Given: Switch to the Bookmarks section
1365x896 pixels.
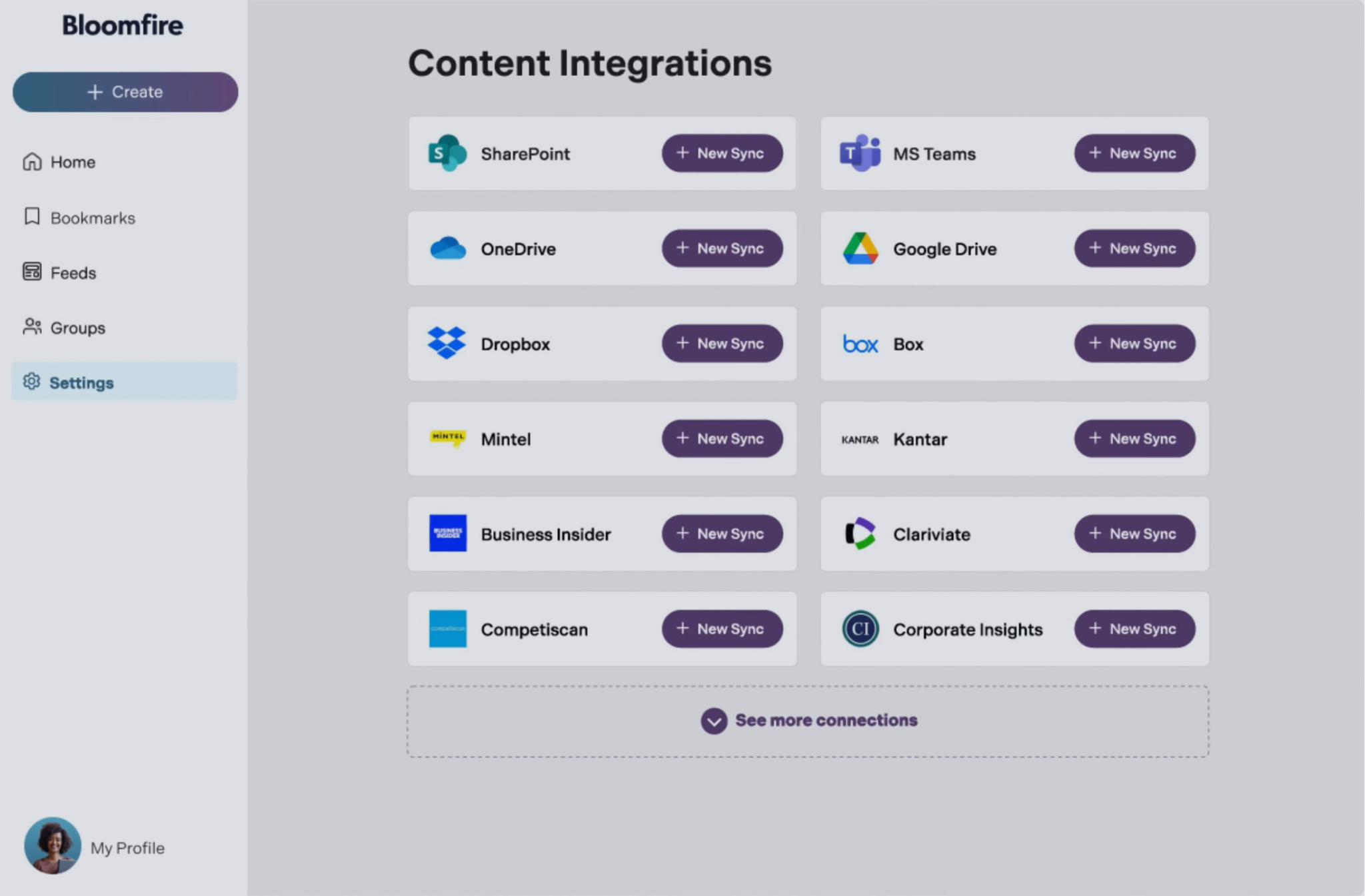Looking at the screenshot, I should (93, 217).
